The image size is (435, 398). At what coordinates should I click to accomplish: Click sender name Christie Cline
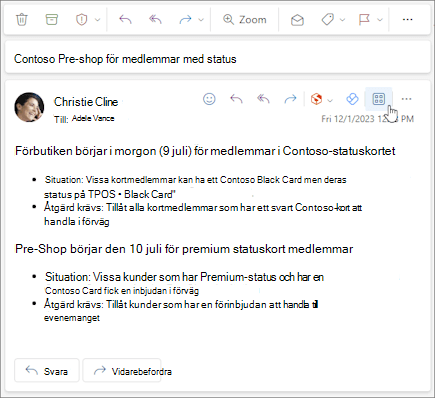(86, 102)
